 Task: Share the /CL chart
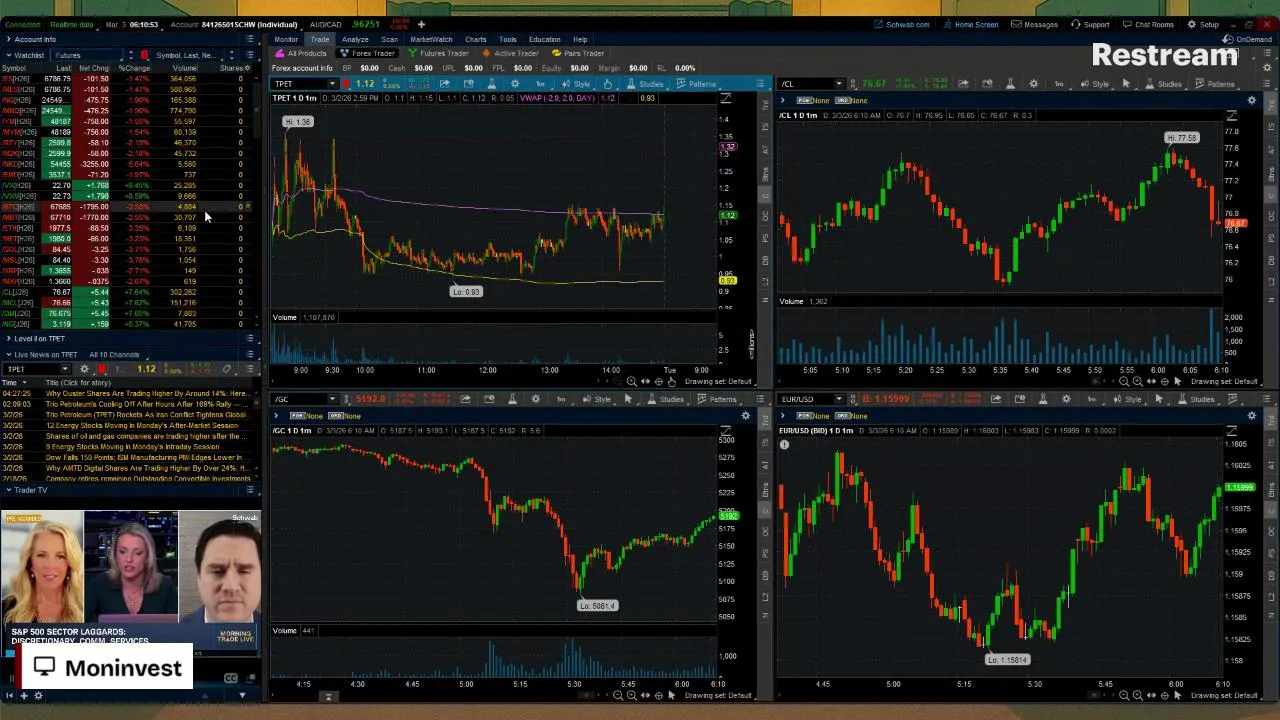click(964, 84)
